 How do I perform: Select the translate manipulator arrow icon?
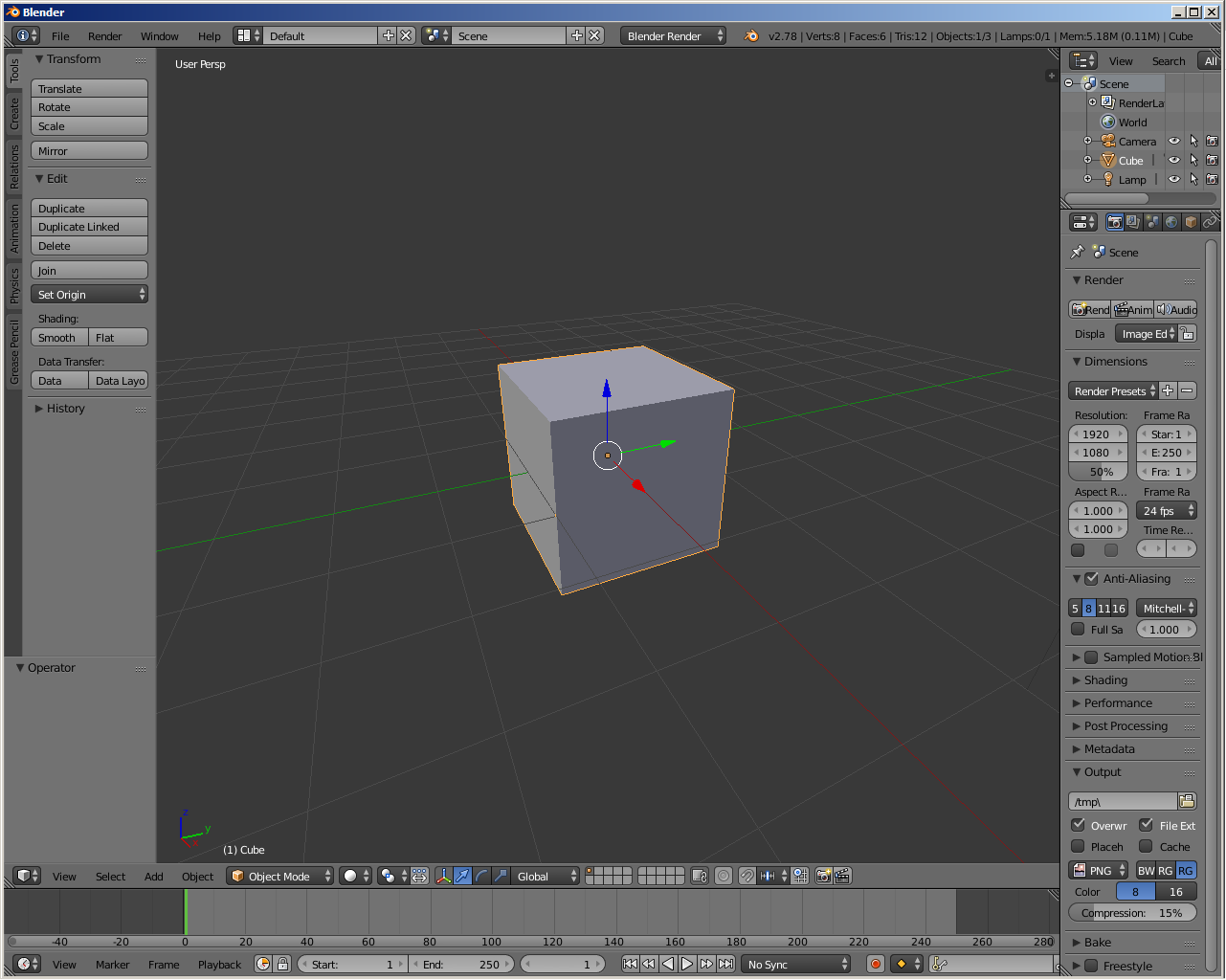[x=462, y=876]
